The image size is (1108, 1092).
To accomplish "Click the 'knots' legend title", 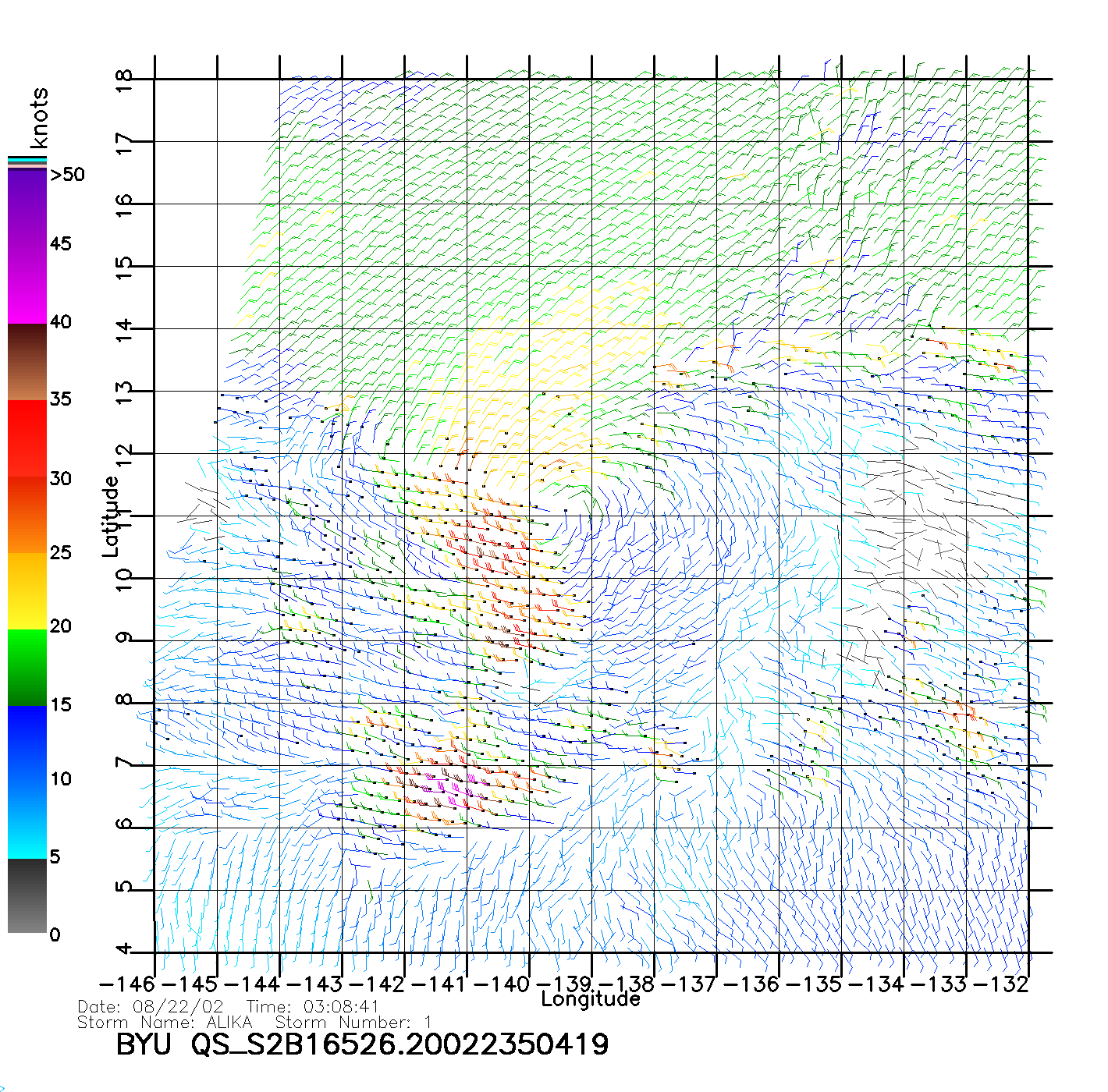I will pyautogui.click(x=39, y=118).
